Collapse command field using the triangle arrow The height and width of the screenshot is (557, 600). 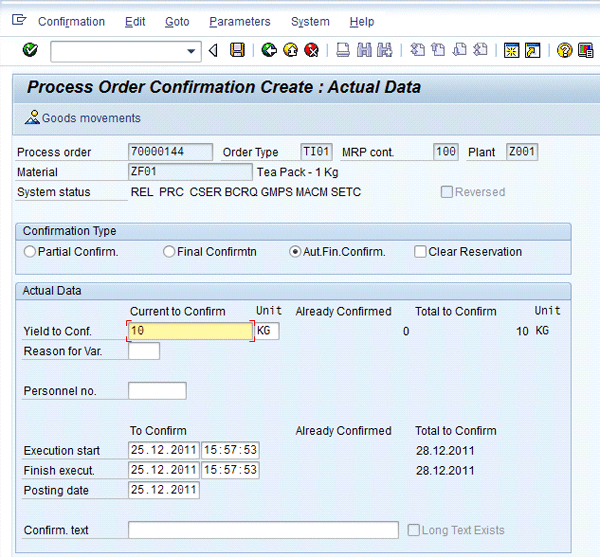point(213,50)
